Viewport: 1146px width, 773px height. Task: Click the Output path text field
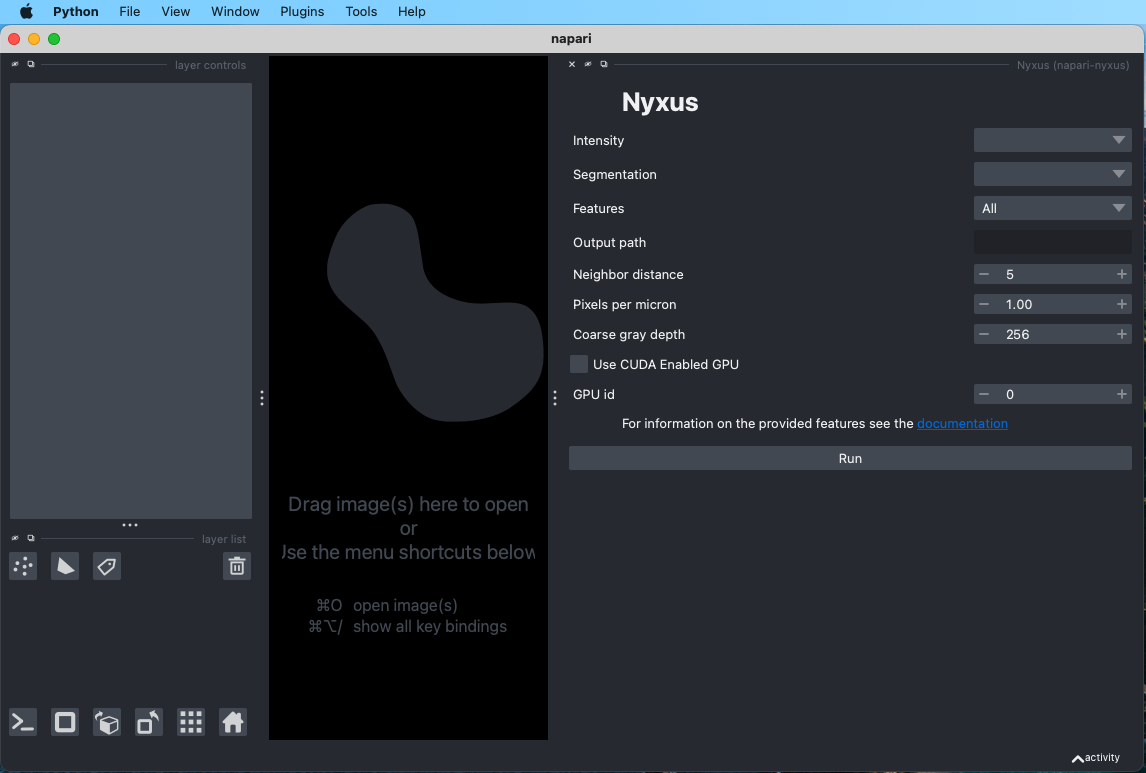(x=1052, y=242)
